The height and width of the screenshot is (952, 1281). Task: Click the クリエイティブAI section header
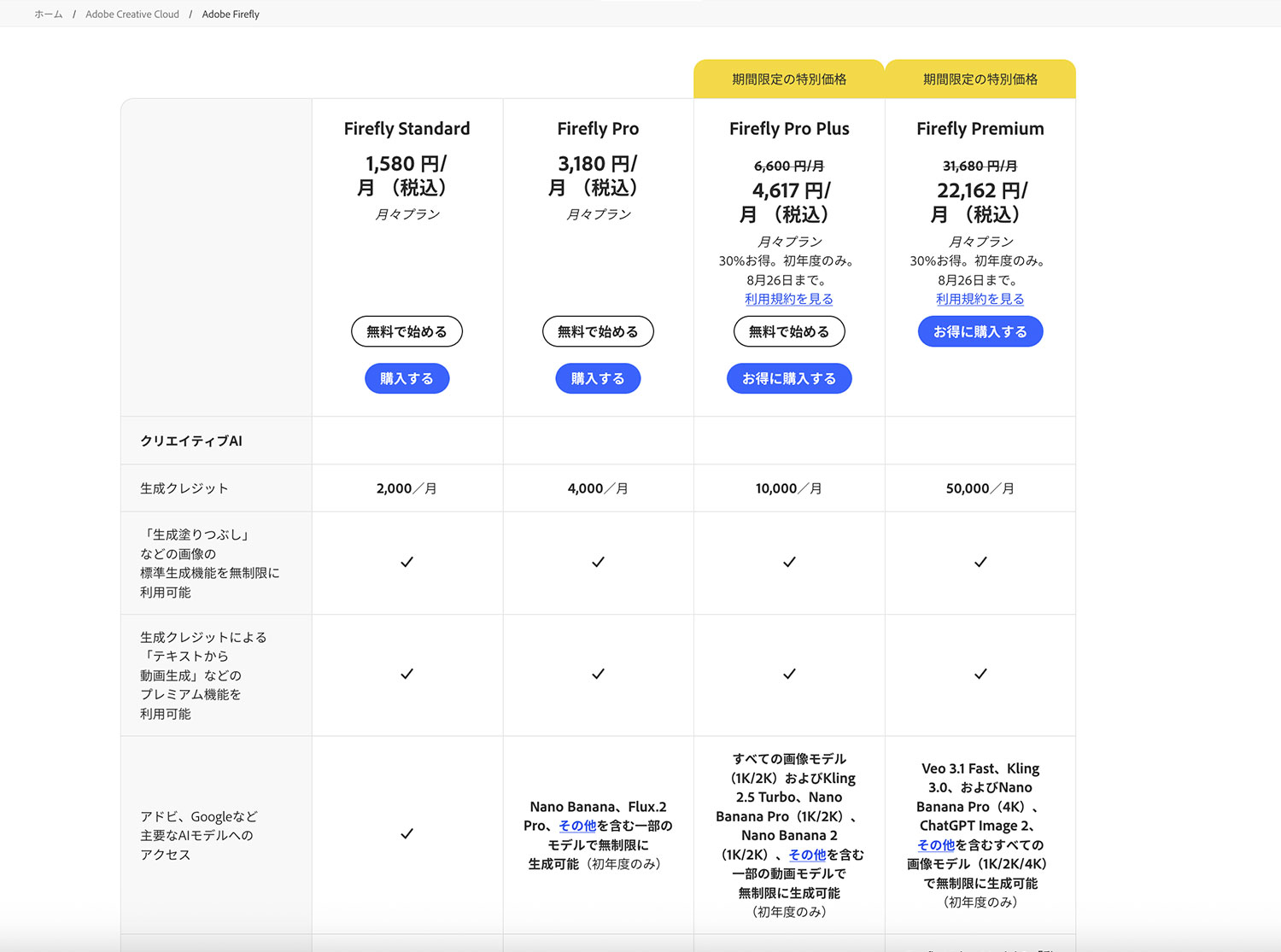click(191, 441)
